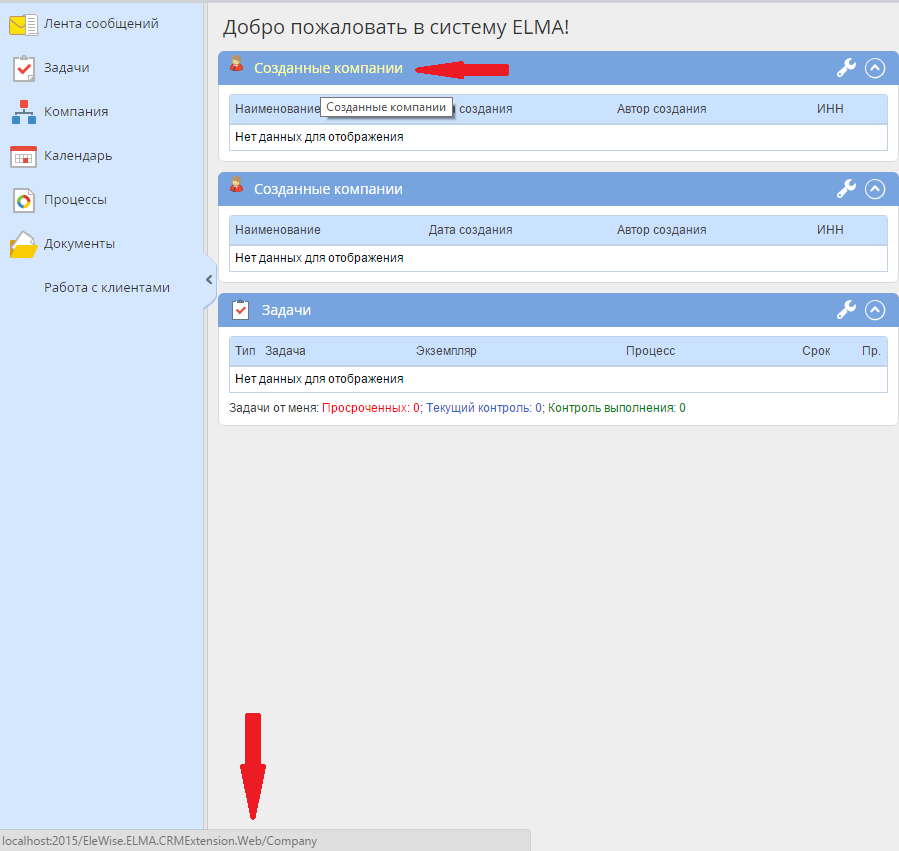
Task: Sort Задачи table by Срок column
Action: (816, 351)
